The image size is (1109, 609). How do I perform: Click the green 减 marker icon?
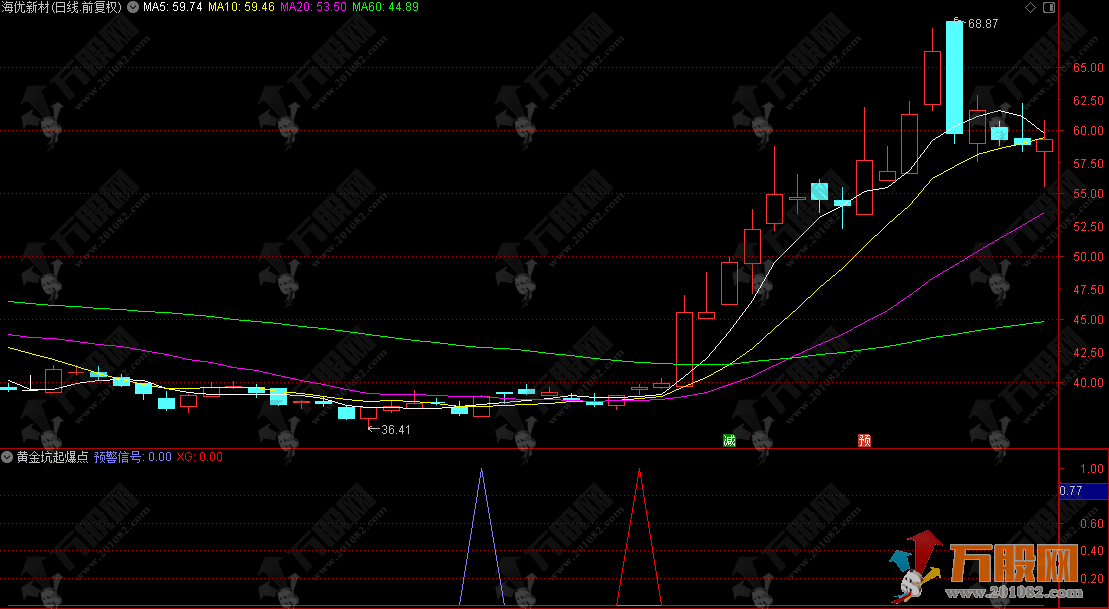coord(730,440)
